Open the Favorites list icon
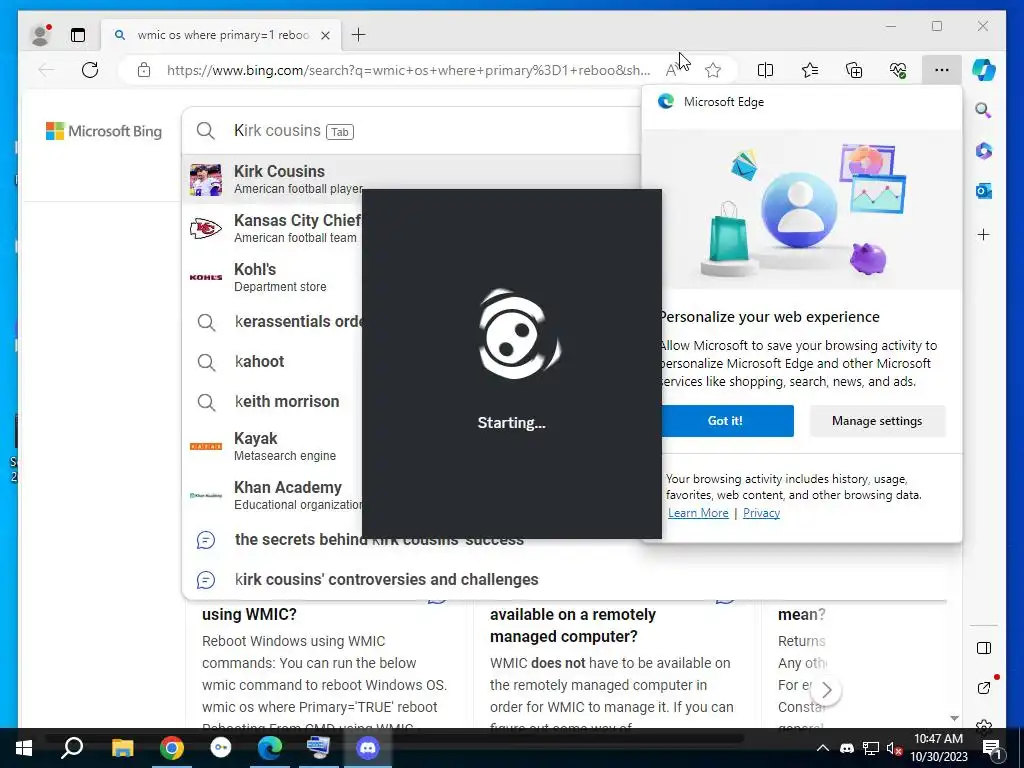This screenshot has width=1024, height=768. tap(810, 70)
